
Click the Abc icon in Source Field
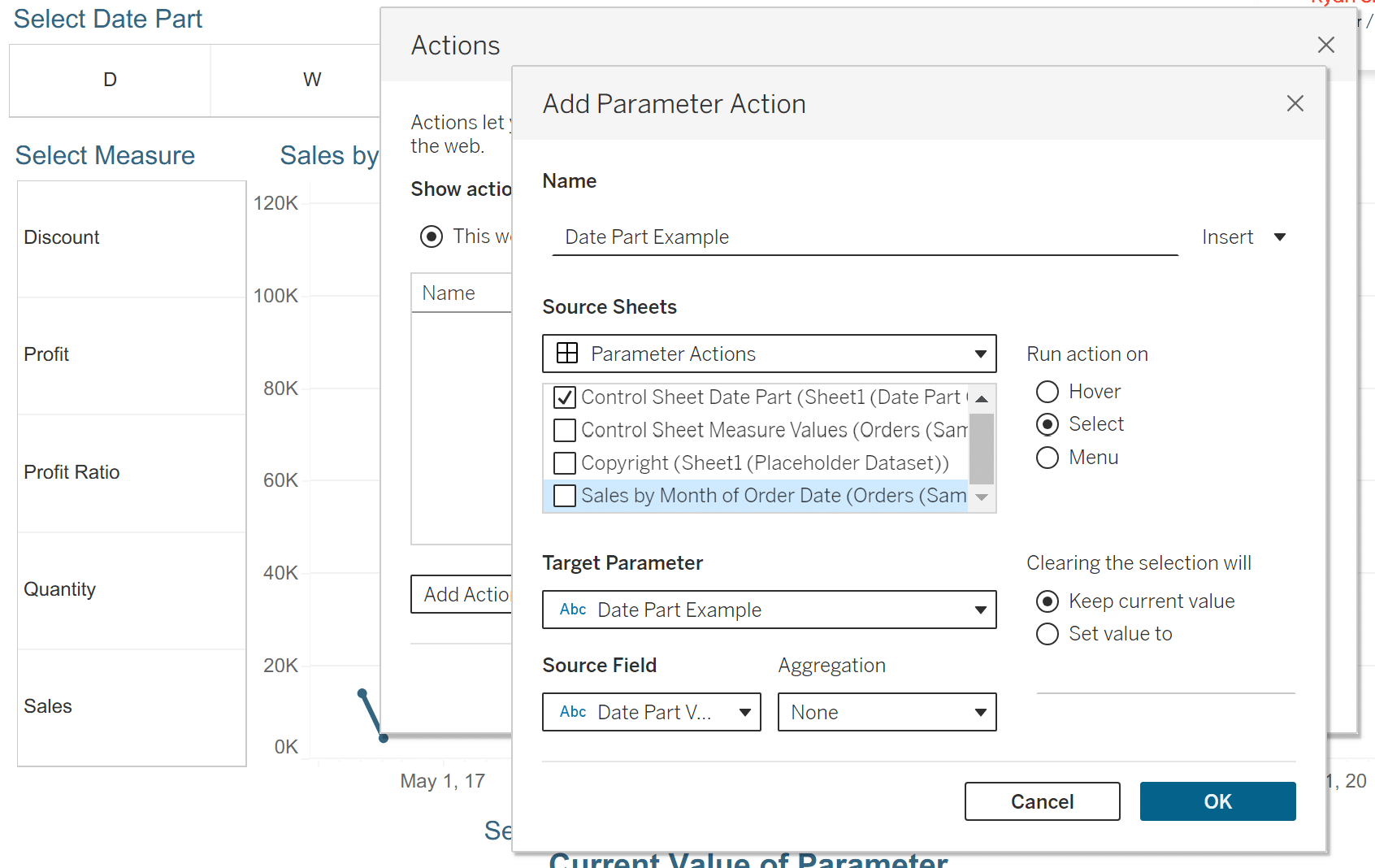click(573, 712)
